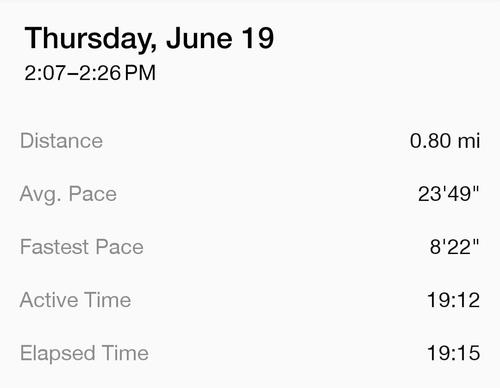The image size is (500, 388).
Task: Select the 23'49" average pace value
Action: pos(448,194)
